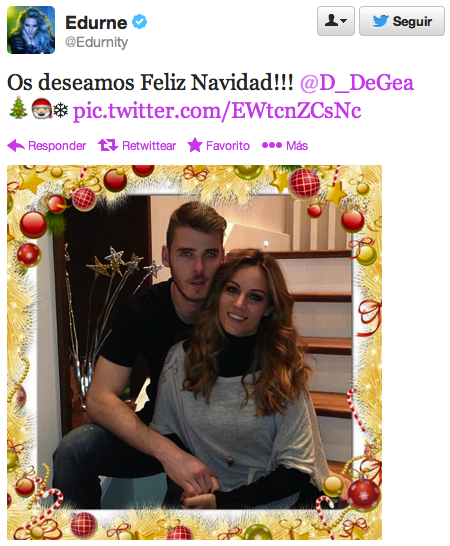Click the Santa Claus emoji in tweet
This screenshot has width=450, height=546.
point(41,109)
